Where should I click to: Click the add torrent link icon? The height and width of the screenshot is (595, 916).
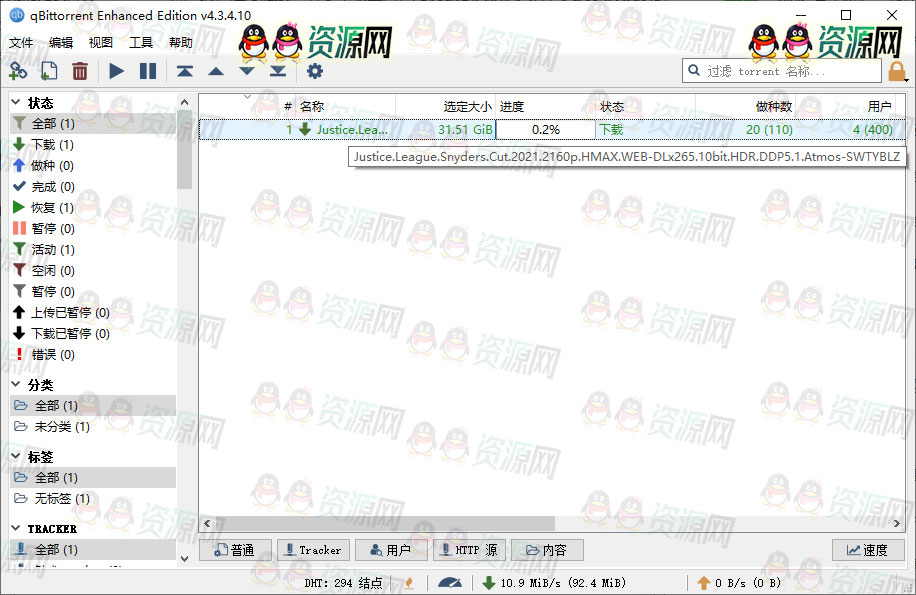pos(18,71)
